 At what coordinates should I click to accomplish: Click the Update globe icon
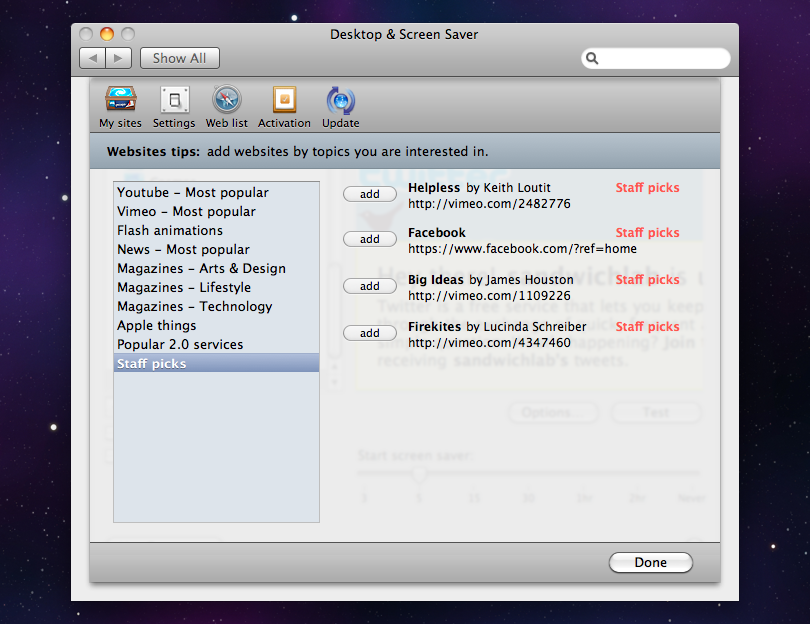pos(340,100)
